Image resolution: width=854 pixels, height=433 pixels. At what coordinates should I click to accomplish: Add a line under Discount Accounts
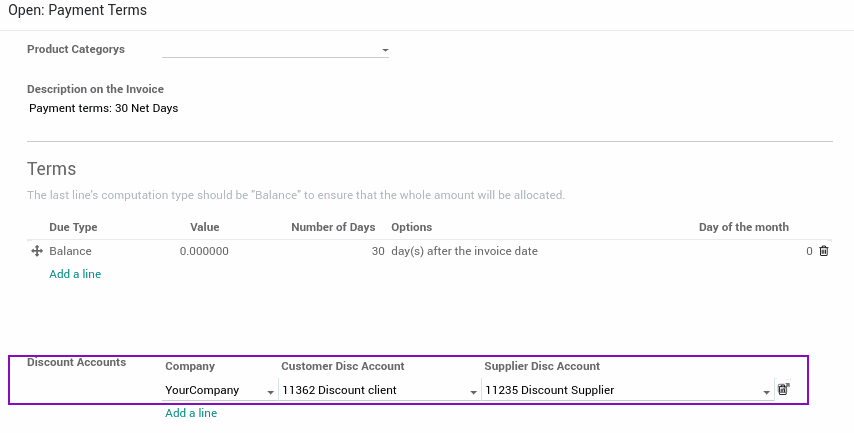click(191, 413)
